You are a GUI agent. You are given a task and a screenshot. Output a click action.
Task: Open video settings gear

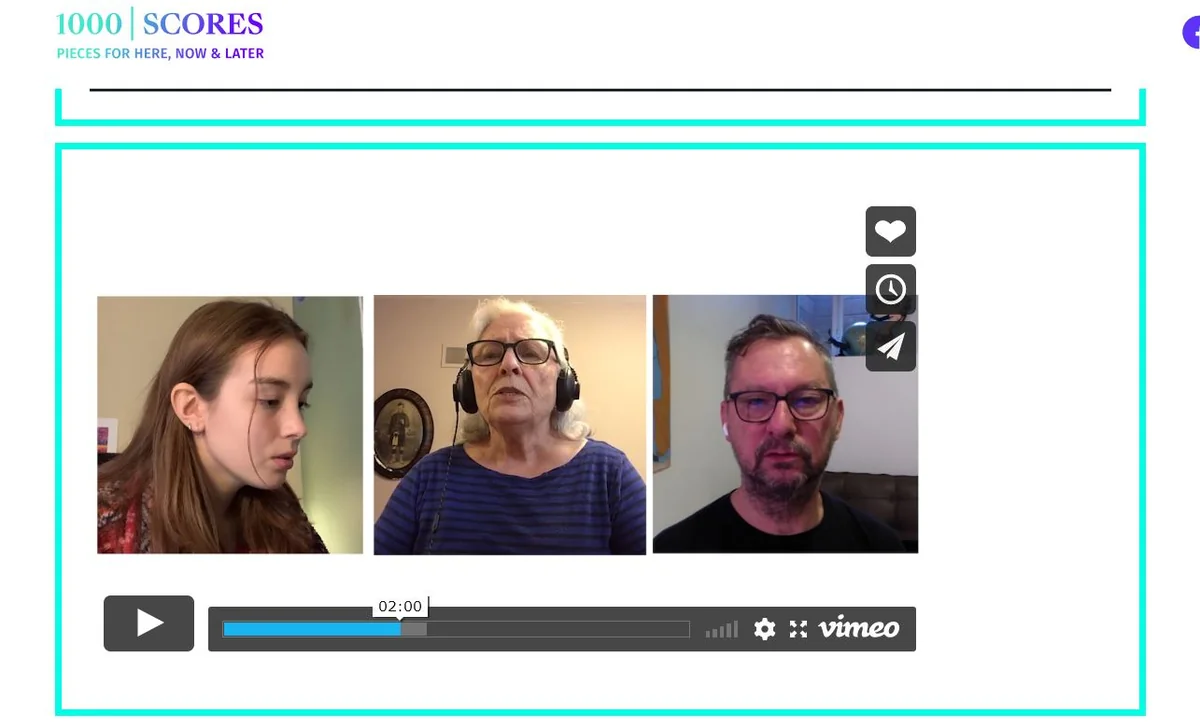click(764, 629)
